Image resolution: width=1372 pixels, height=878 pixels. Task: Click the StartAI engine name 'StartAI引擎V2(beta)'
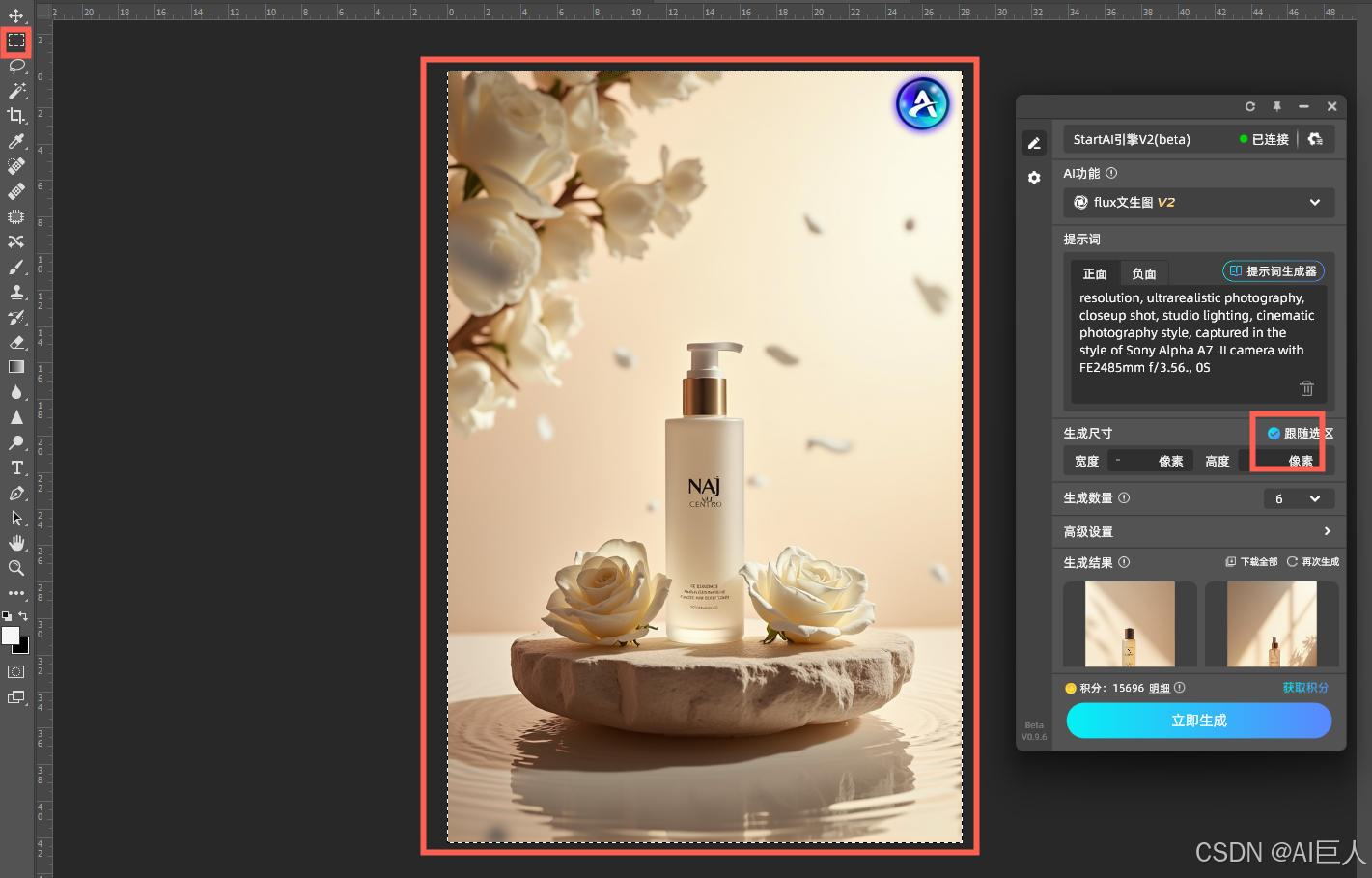[x=1132, y=139]
